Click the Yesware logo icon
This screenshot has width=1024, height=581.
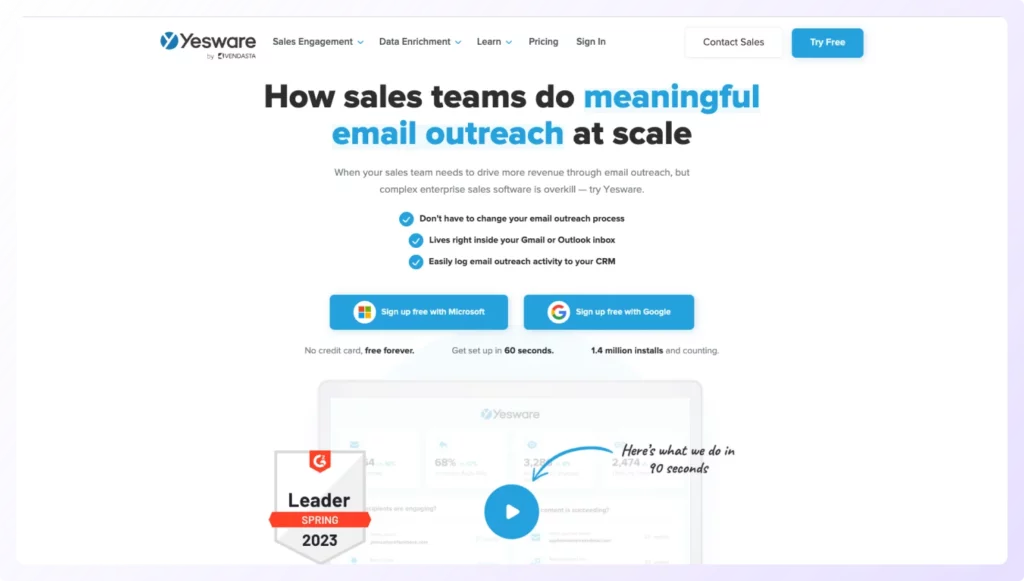(x=169, y=41)
